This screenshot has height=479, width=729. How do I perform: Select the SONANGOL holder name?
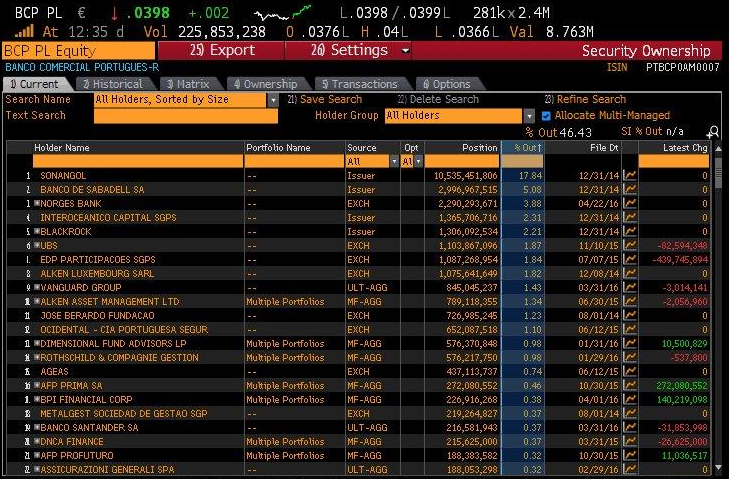coord(63,176)
